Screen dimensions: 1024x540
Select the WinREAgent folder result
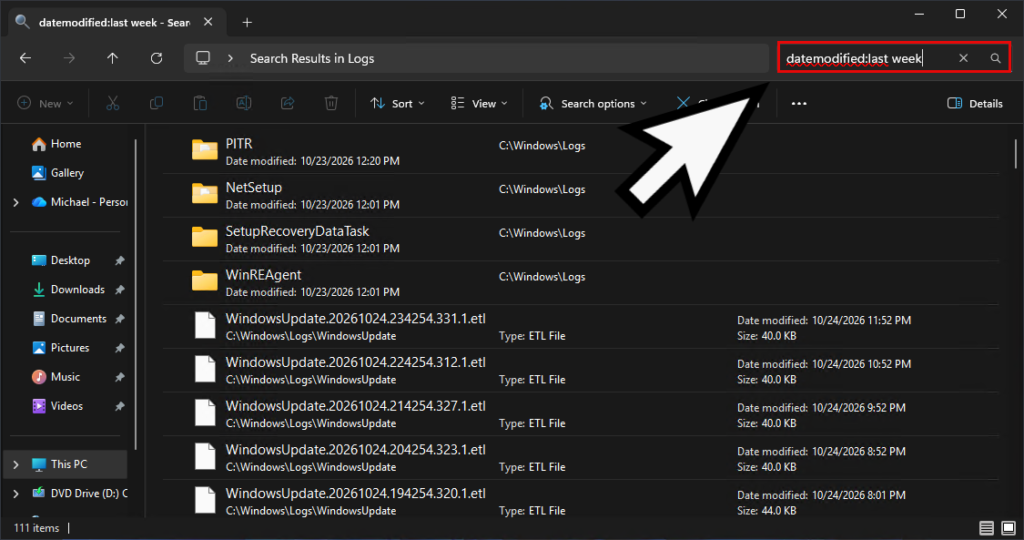point(581,283)
